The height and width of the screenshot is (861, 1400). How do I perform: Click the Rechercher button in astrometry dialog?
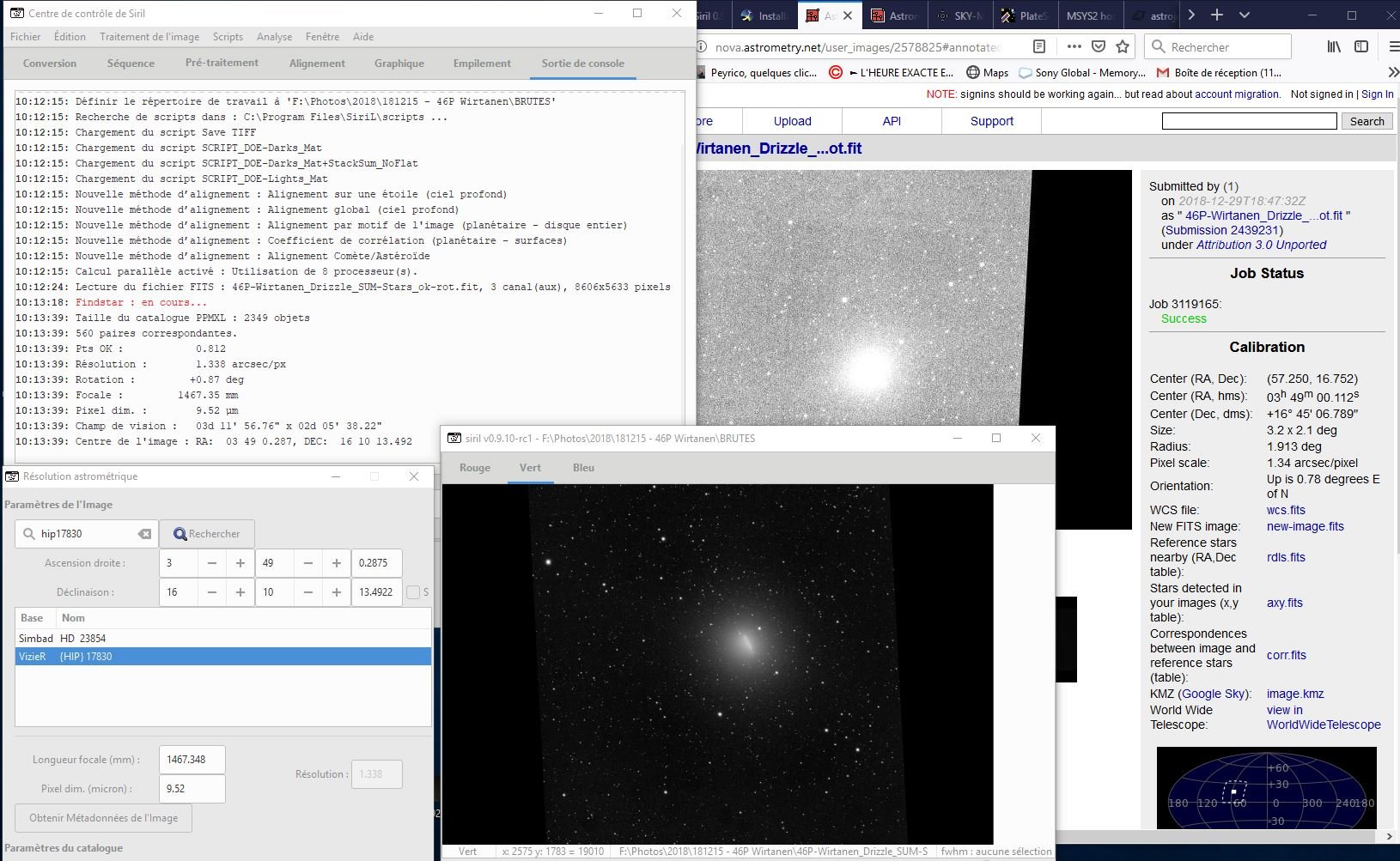tap(207, 534)
